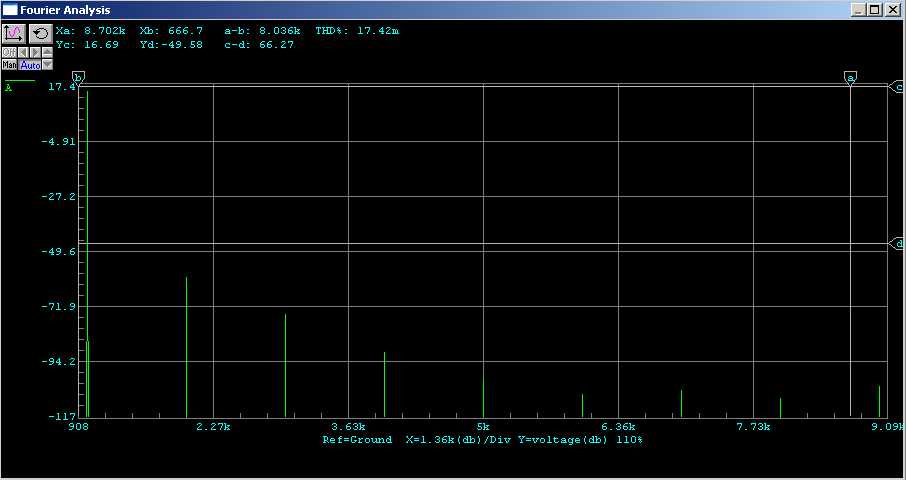Click the 908 X-axis label
This screenshot has width=906, height=480.
pyautogui.click(x=79, y=427)
